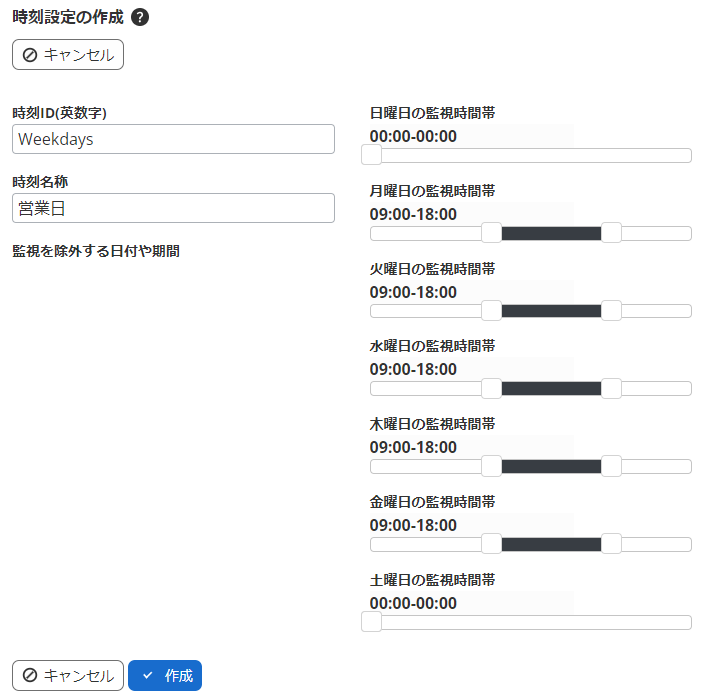Click the 水曜日 slider end handle

pos(611,388)
